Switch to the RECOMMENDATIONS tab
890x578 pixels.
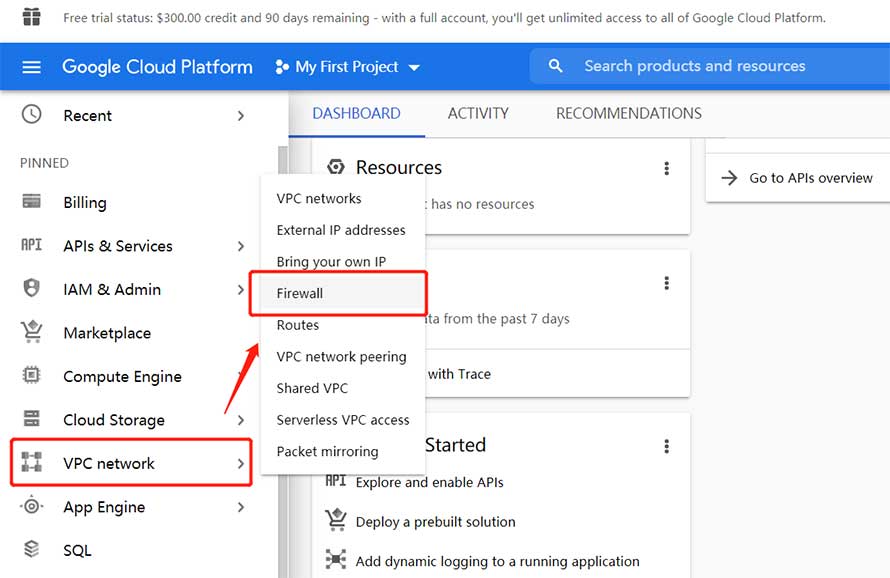629,114
